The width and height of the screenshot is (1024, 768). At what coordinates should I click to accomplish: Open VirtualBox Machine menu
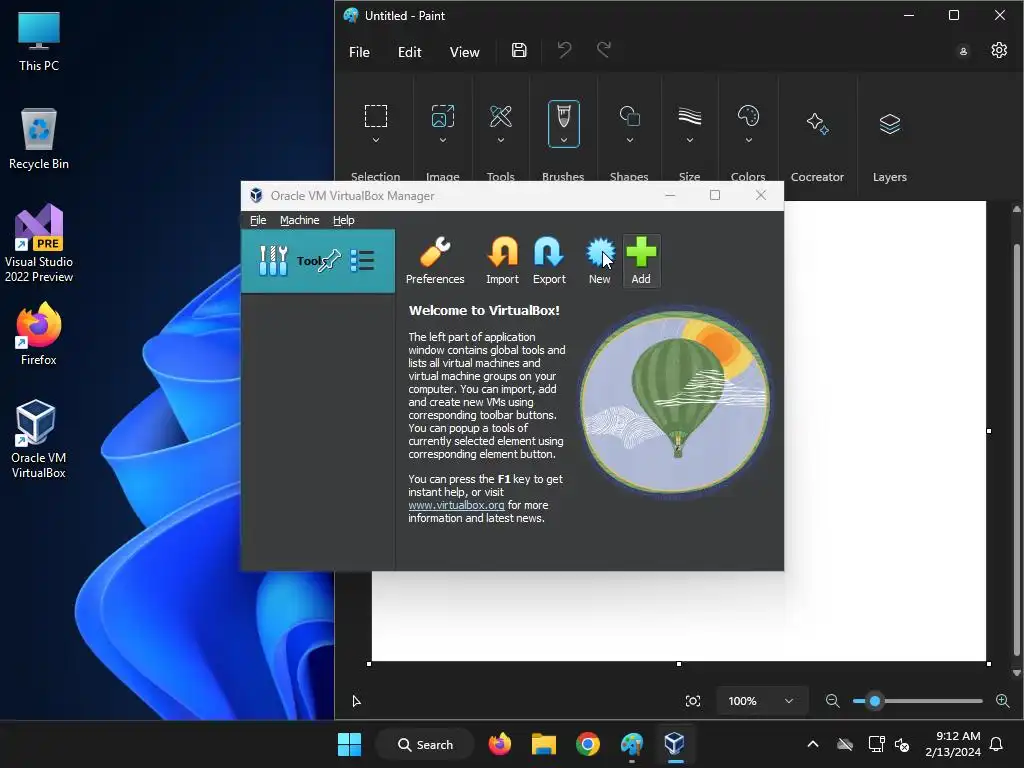click(300, 220)
